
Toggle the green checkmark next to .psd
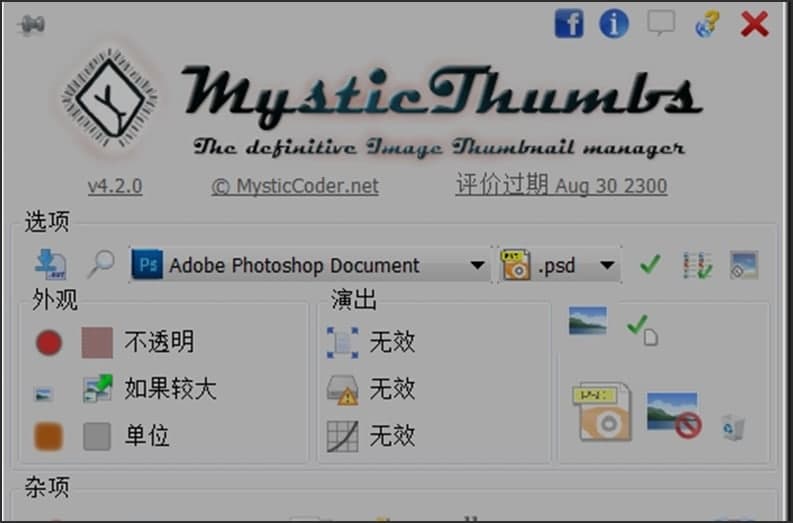click(651, 265)
